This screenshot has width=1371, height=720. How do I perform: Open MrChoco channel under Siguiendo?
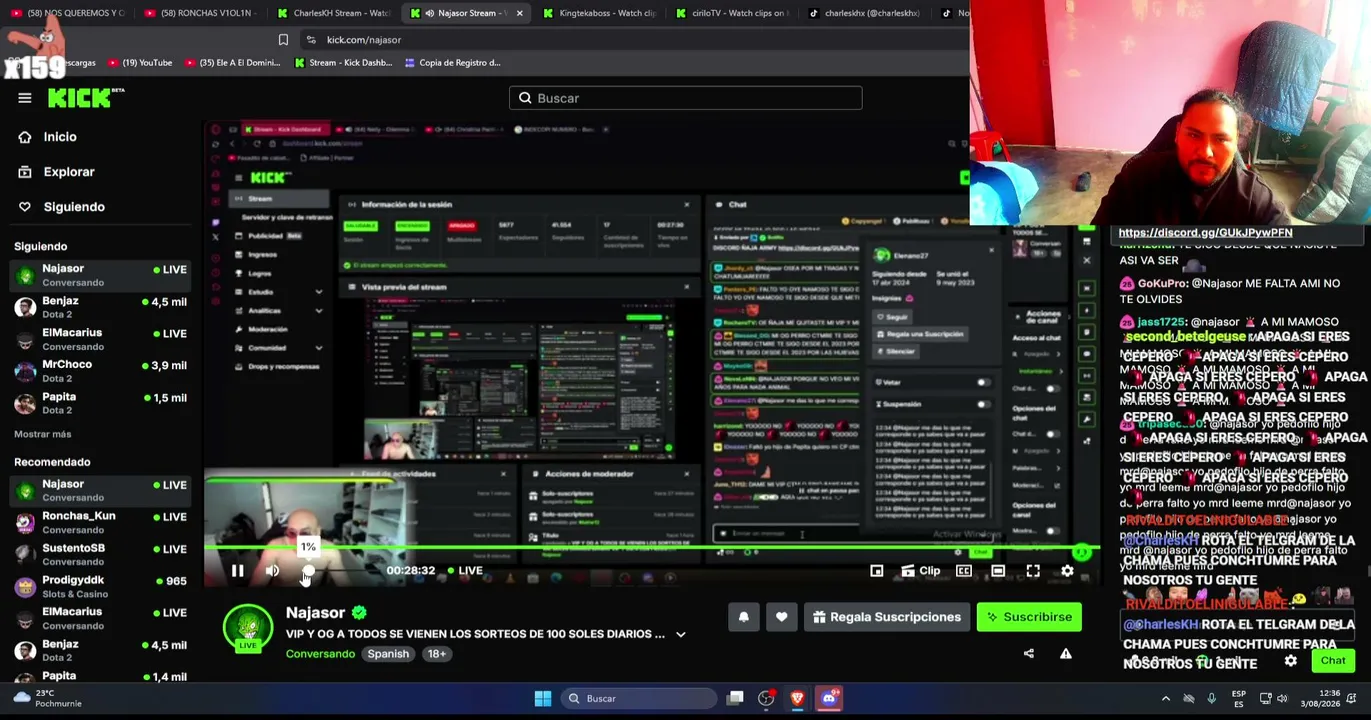coord(100,371)
